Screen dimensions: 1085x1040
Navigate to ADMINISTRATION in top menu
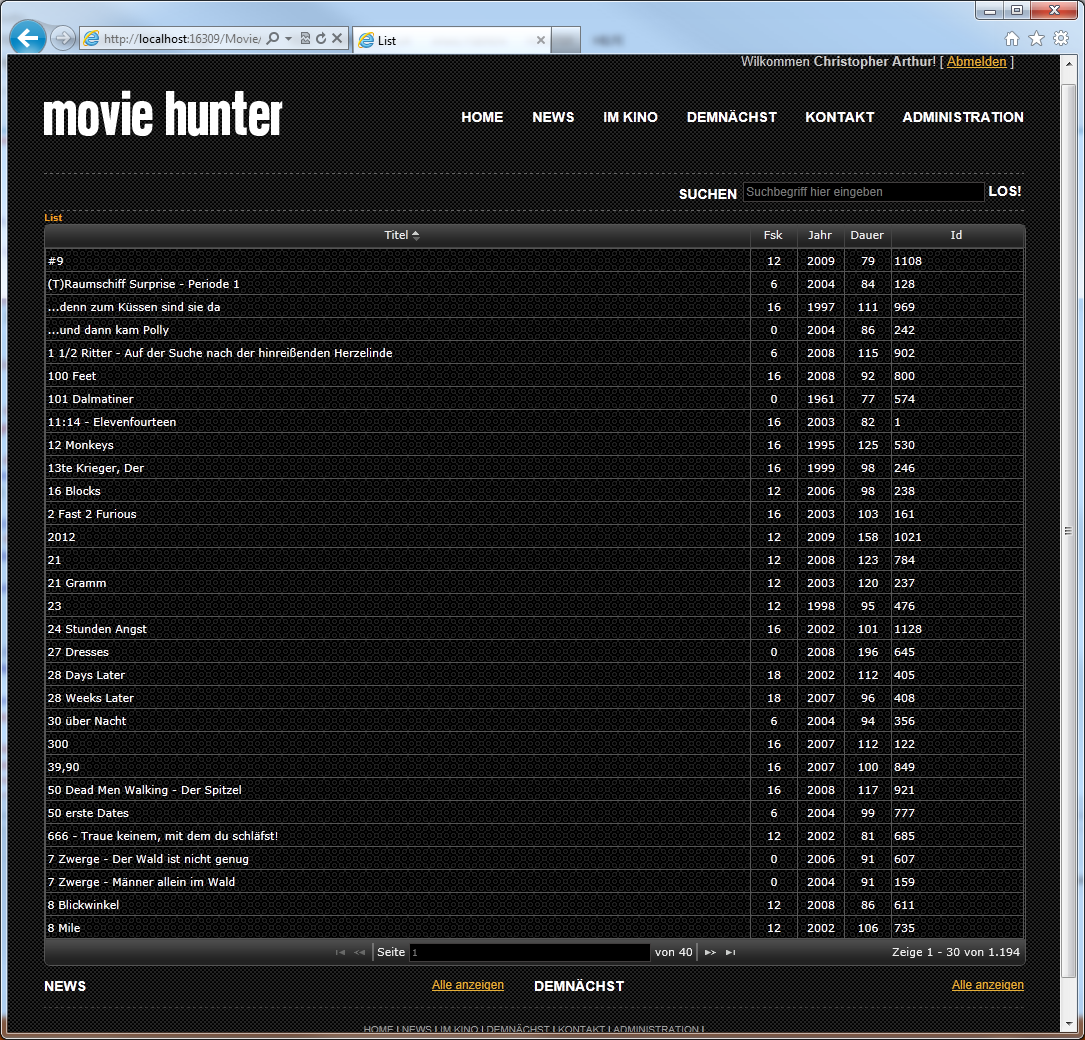[962, 117]
